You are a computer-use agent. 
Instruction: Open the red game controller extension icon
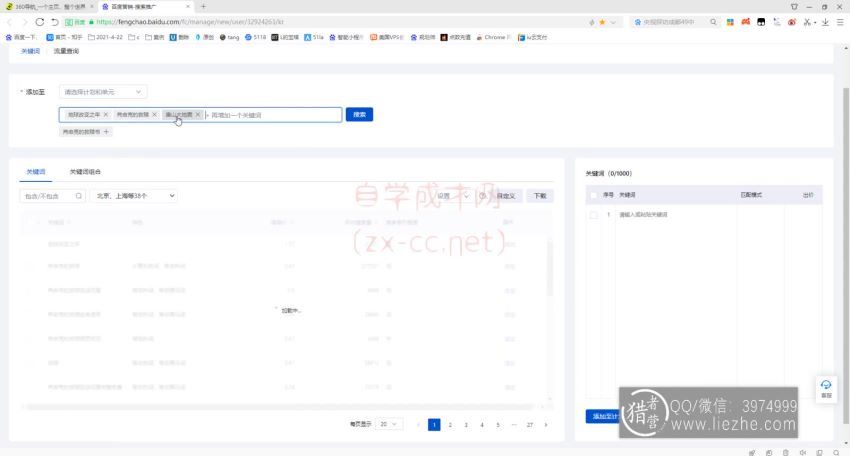[x=746, y=22]
